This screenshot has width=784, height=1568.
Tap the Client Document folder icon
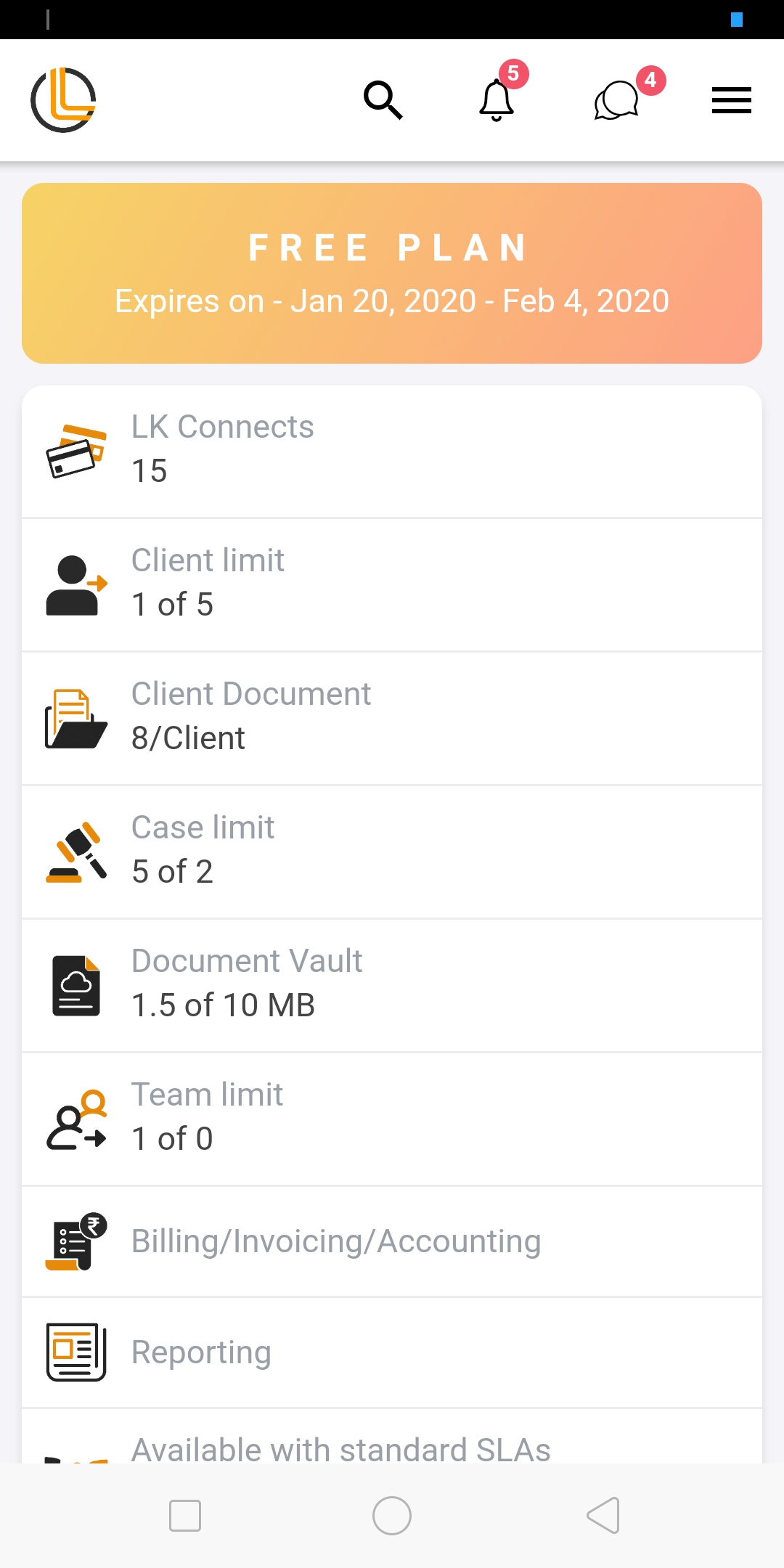[76, 719]
